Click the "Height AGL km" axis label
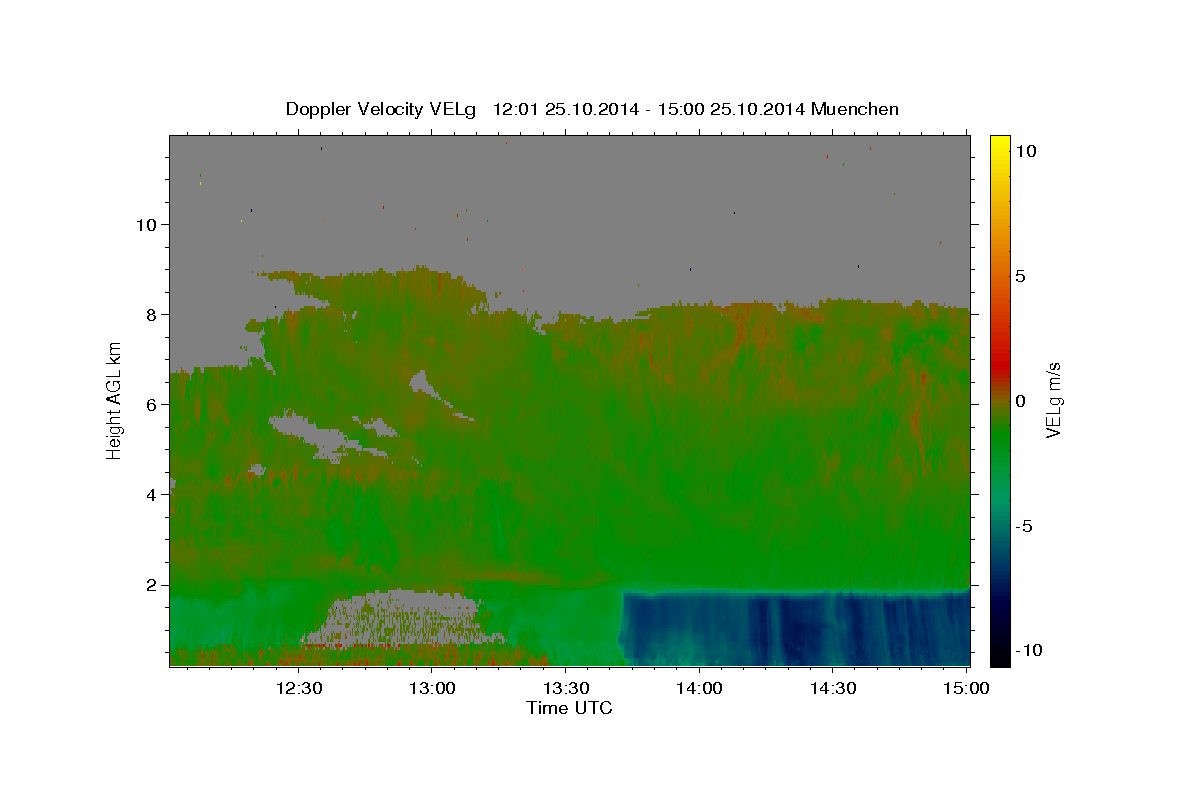Image resolution: width=1200 pixels, height=800 pixels. [x=115, y=400]
